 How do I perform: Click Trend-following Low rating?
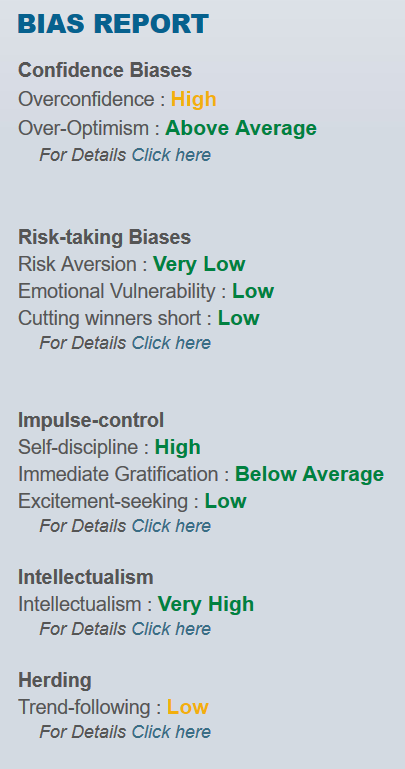tap(188, 707)
